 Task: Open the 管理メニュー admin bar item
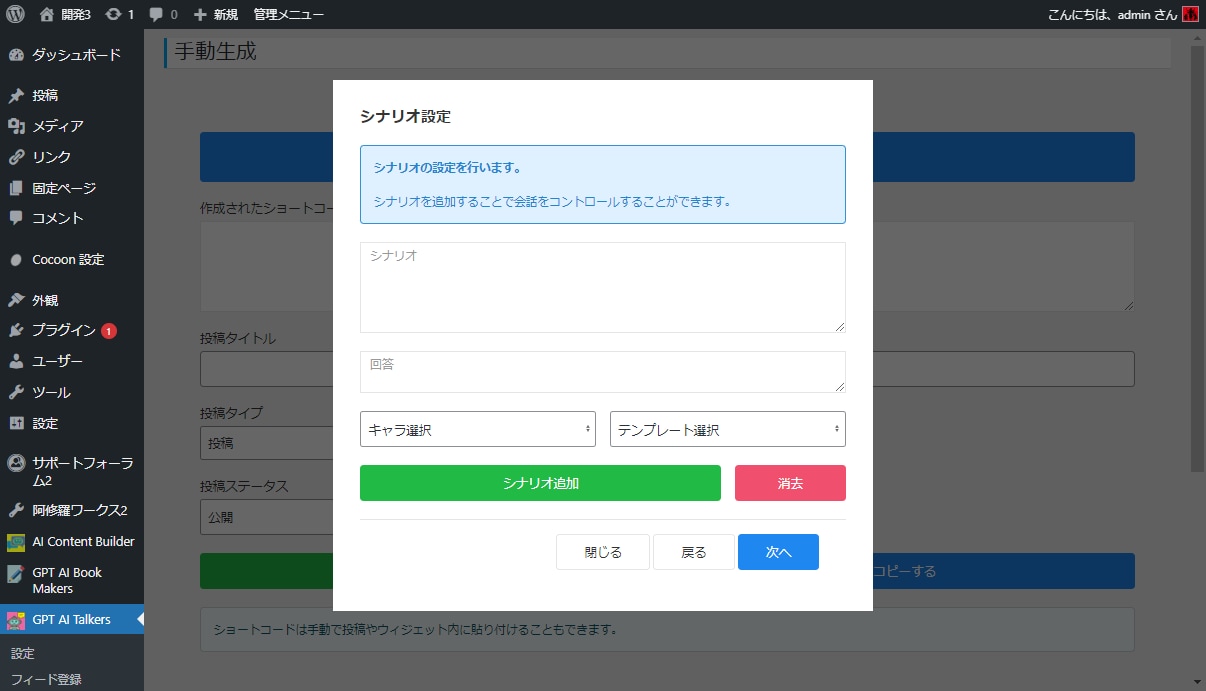pyautogui.click(x=289, y=14)
